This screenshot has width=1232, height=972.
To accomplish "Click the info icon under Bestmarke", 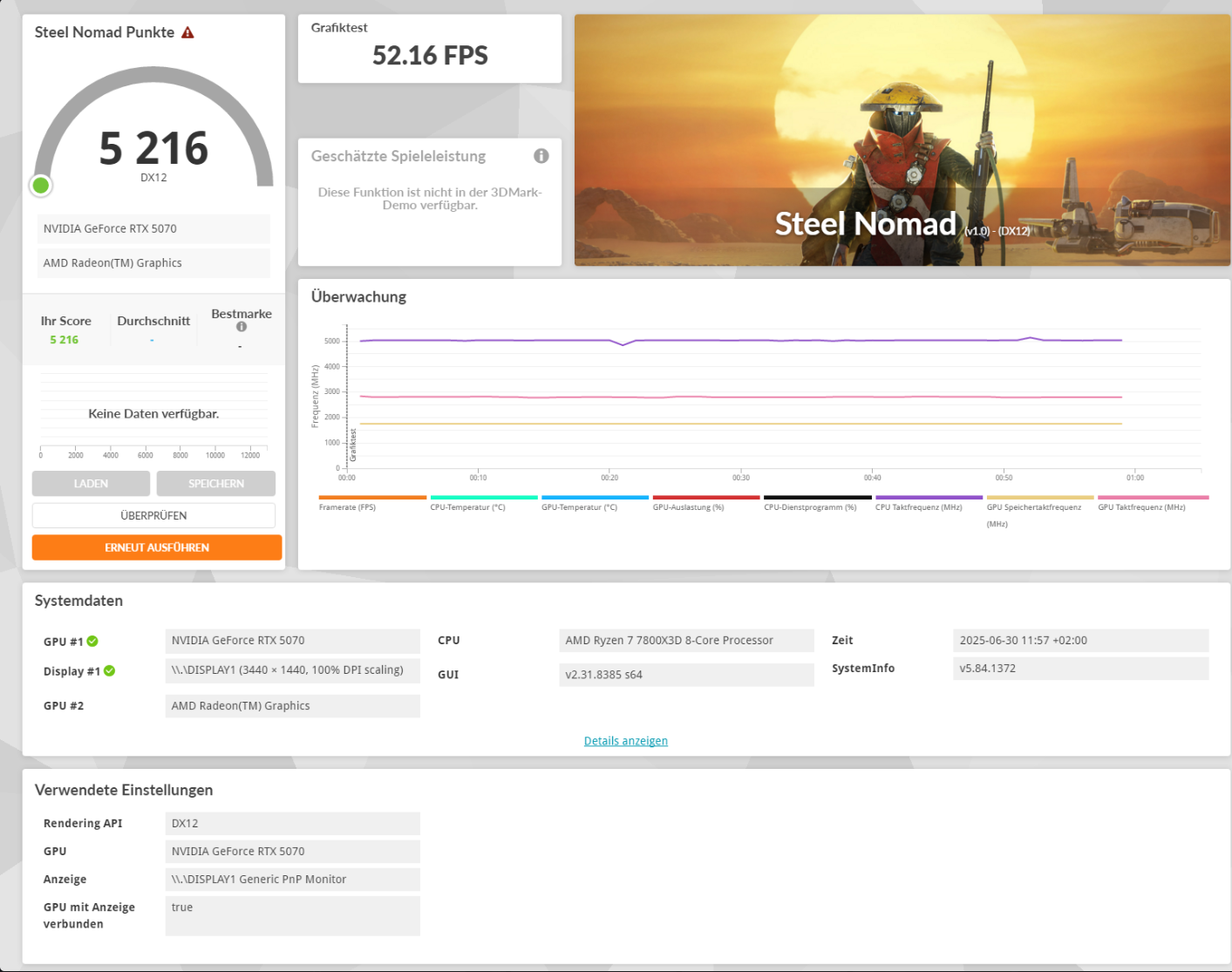I will point(242,327).
